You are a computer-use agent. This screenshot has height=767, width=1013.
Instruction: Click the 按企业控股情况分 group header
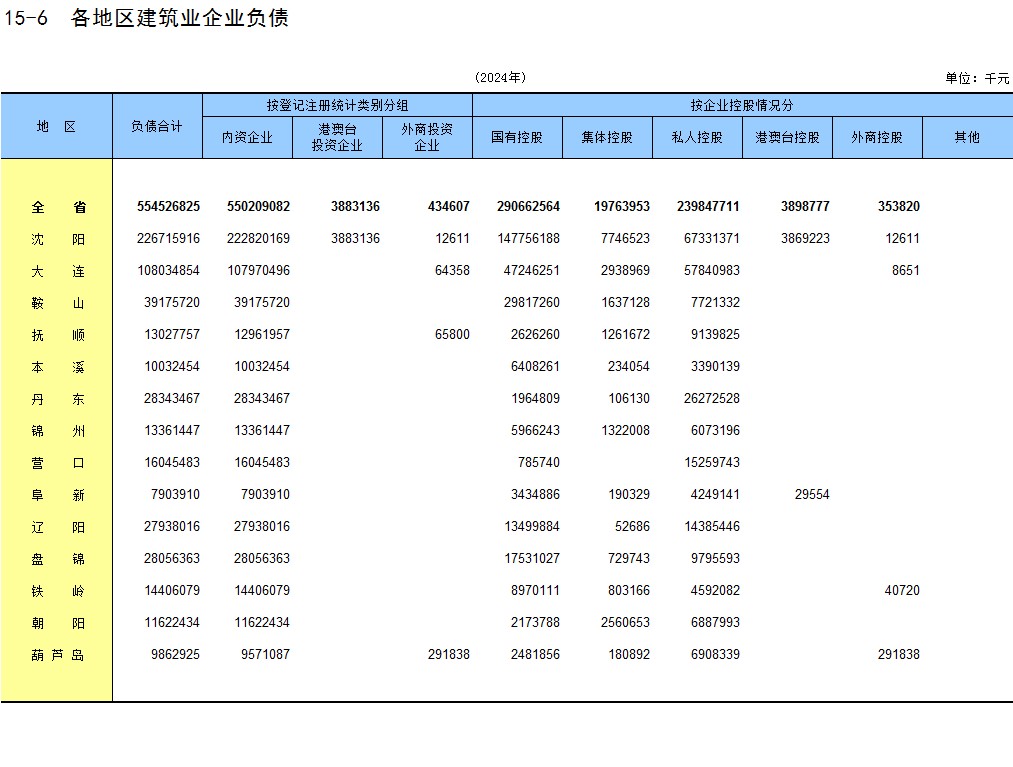coord(742,105)
